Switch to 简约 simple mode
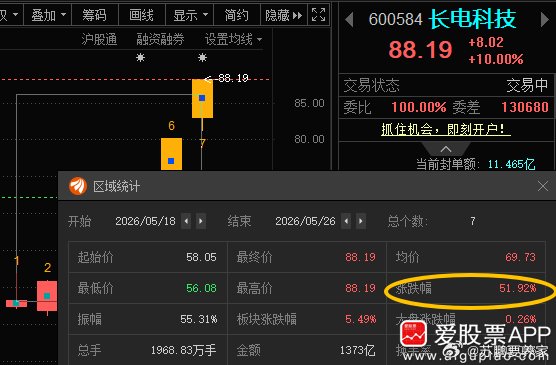Screen dimensions: 556x365 pyautogui.click(x=237, y=15)
